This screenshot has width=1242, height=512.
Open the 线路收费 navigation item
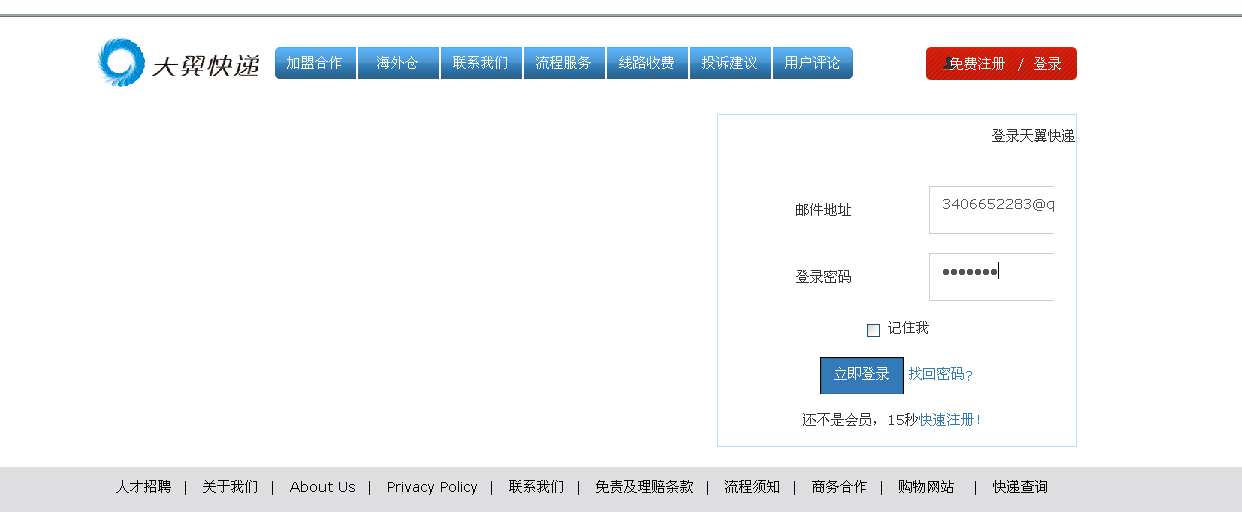647,63
